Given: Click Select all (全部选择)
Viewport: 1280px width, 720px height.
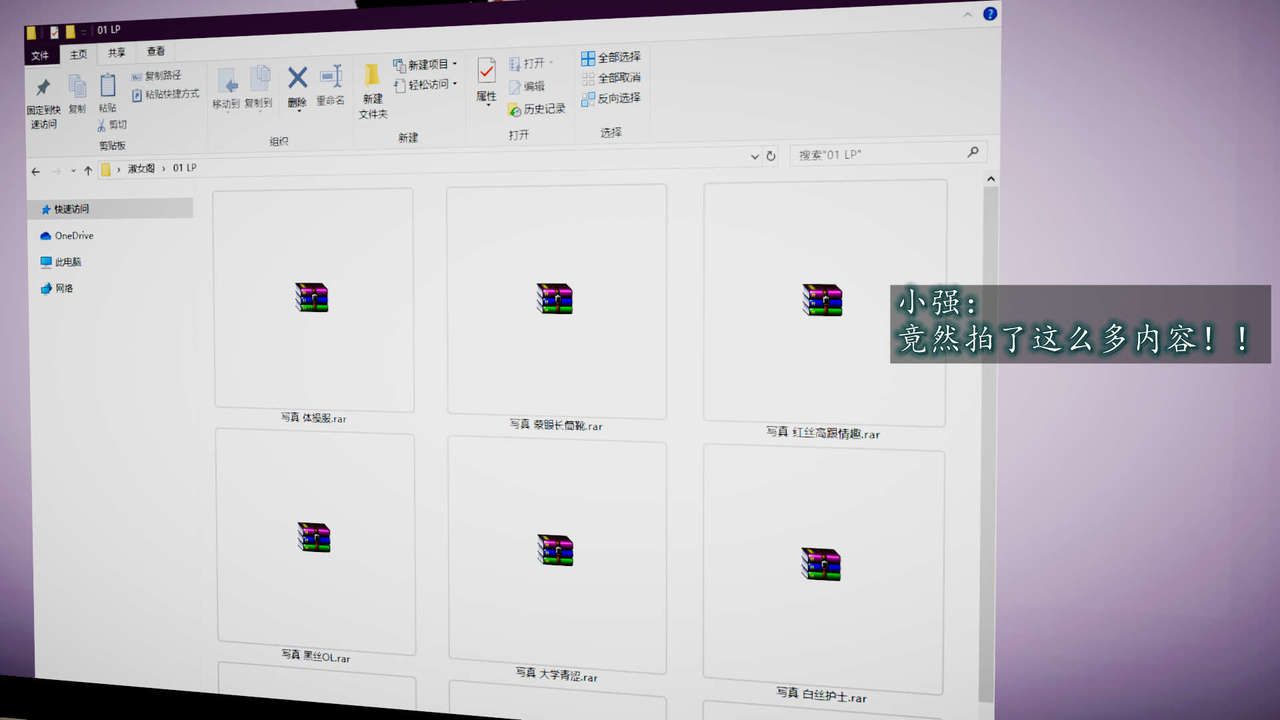Looking at the screenshot, I should click(611, 58).
